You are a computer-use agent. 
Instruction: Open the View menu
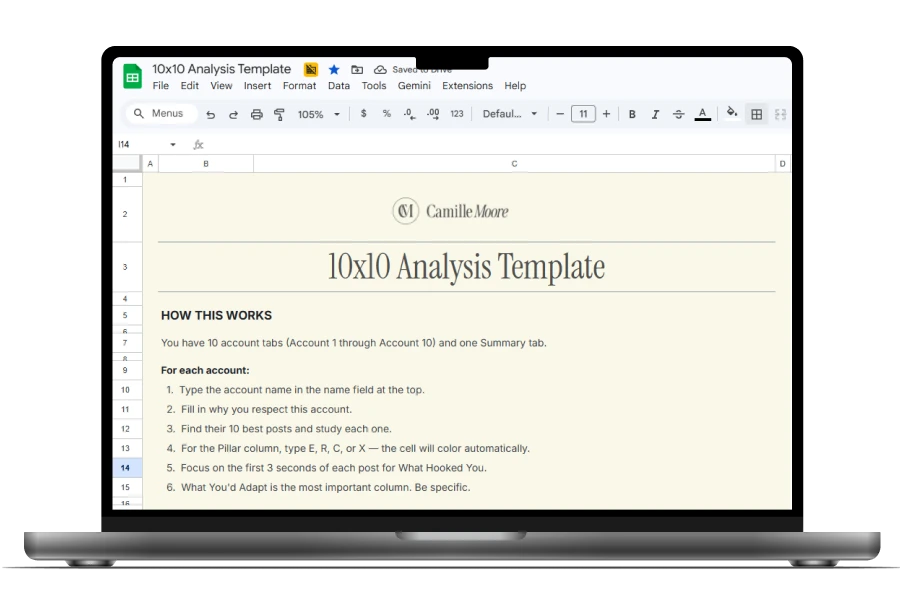221,86
